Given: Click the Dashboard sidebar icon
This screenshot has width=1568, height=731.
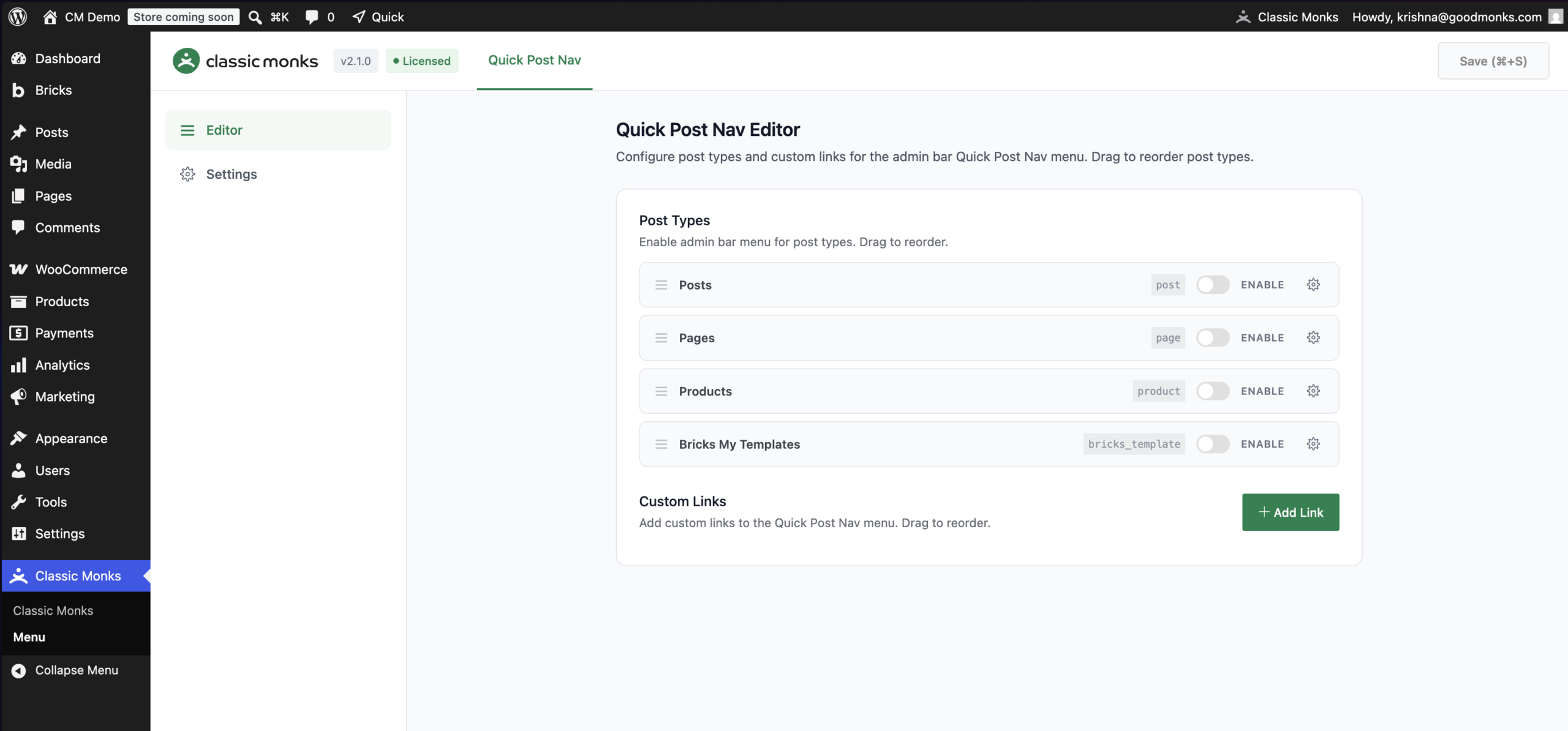Looking at the screenshot, I should [x=18, y=58].
